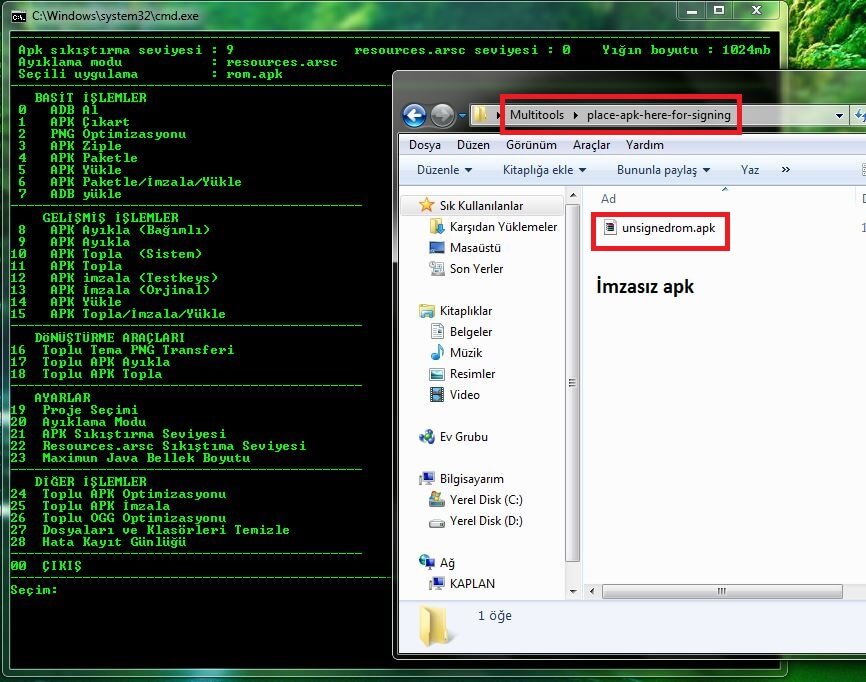Click the Forward navigation arrow in Explorer
Screen dimensions: 866x682
pyautogui.click(x=442, y=115)
